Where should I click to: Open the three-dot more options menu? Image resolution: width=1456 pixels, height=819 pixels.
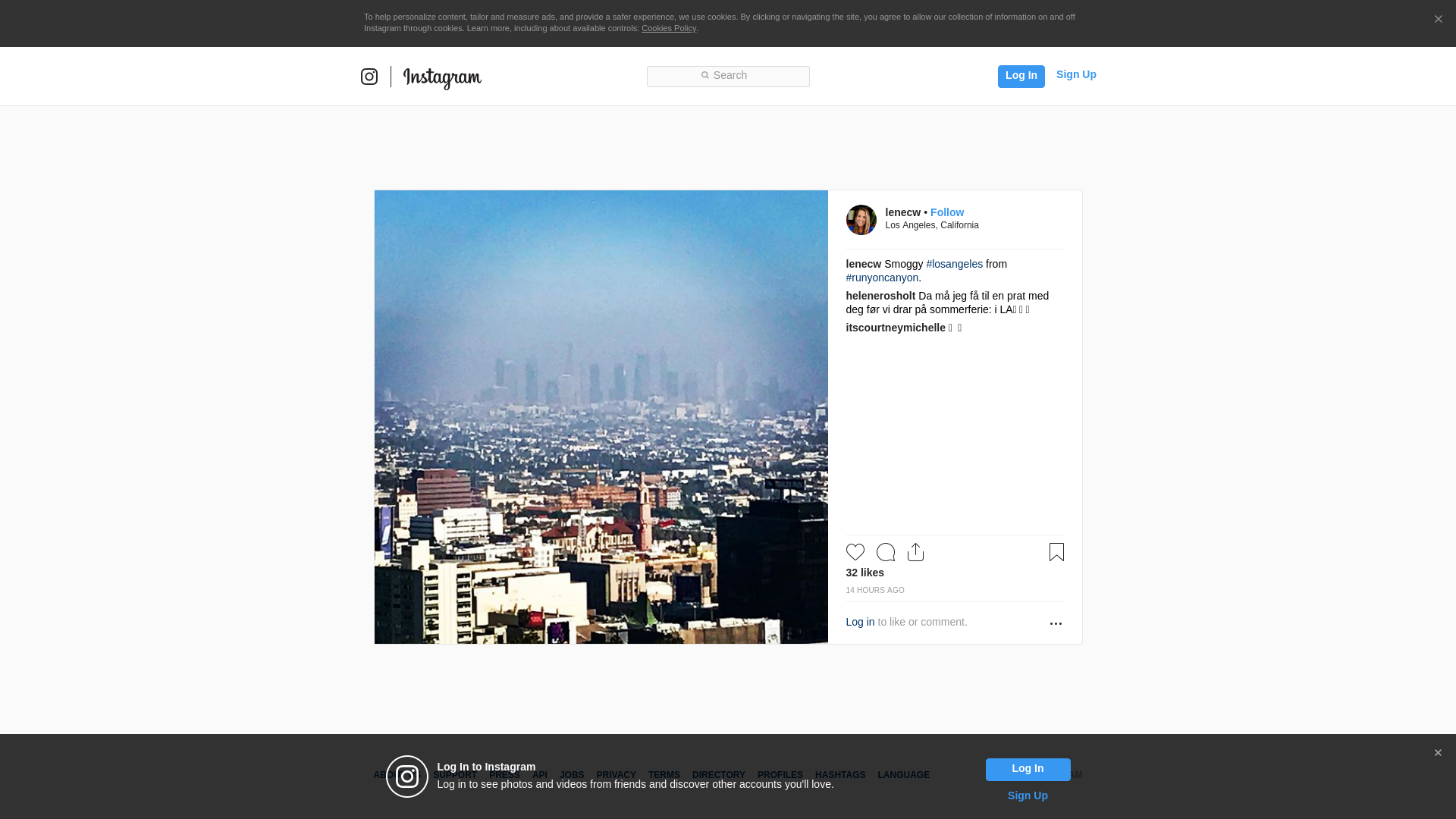1056,623
